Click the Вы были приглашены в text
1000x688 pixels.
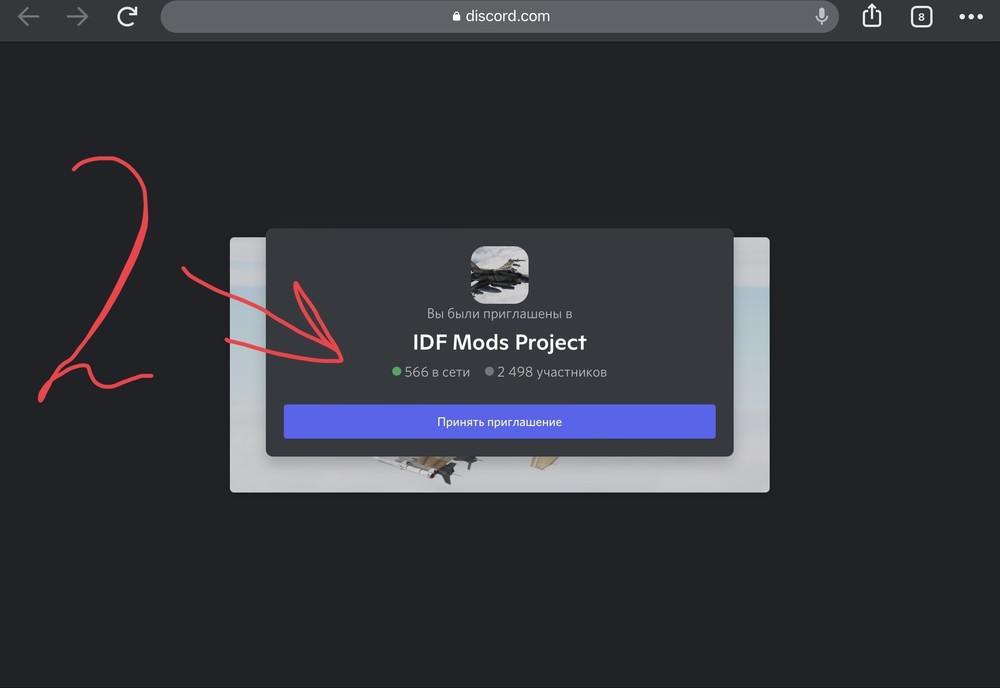[499, 314]
